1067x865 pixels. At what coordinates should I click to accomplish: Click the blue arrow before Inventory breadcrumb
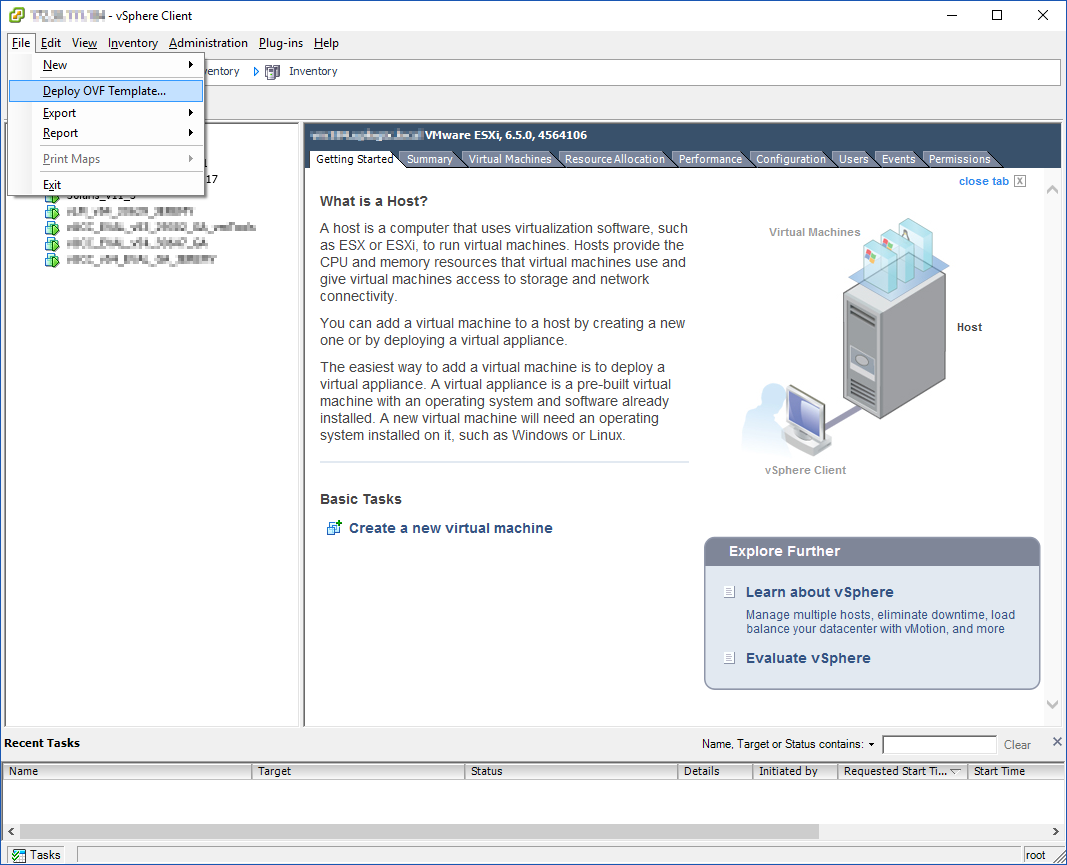coord(257,71)
